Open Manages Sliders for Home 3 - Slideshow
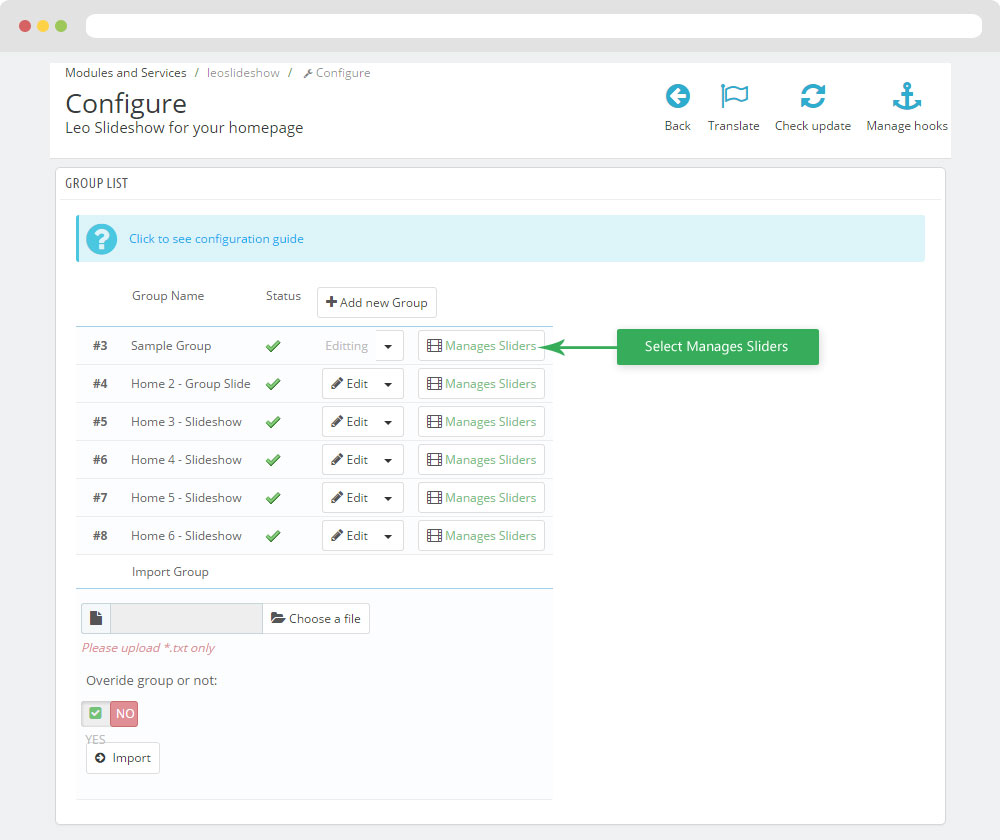Image resolution: width=1000 pixels, height=840 pixels. pyautogui.click(x=482, y=422)
